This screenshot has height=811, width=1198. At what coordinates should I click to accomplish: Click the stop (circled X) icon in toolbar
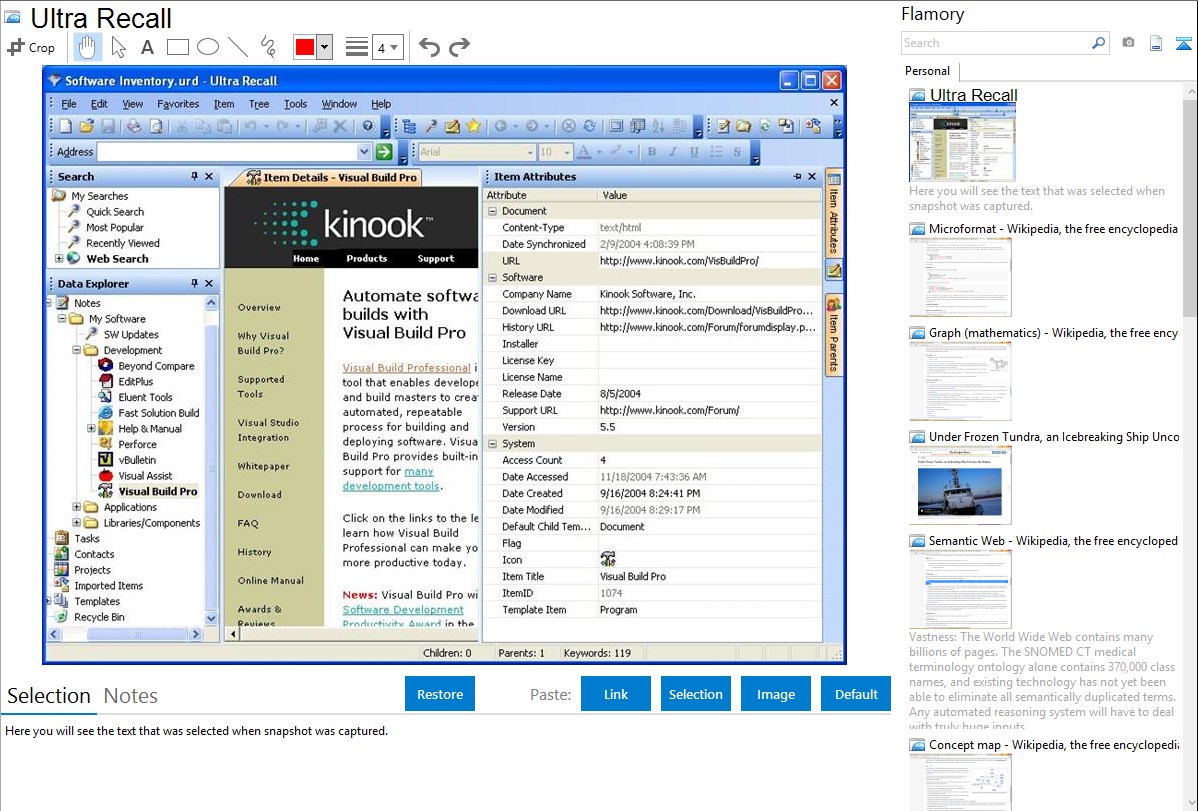(x=568, y=126)
